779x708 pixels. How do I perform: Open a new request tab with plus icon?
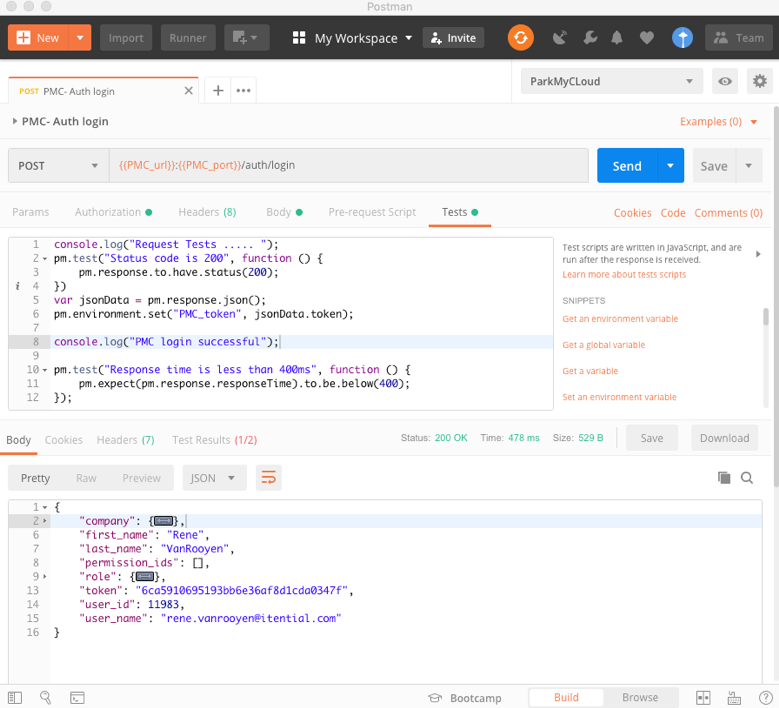point(218,90)
